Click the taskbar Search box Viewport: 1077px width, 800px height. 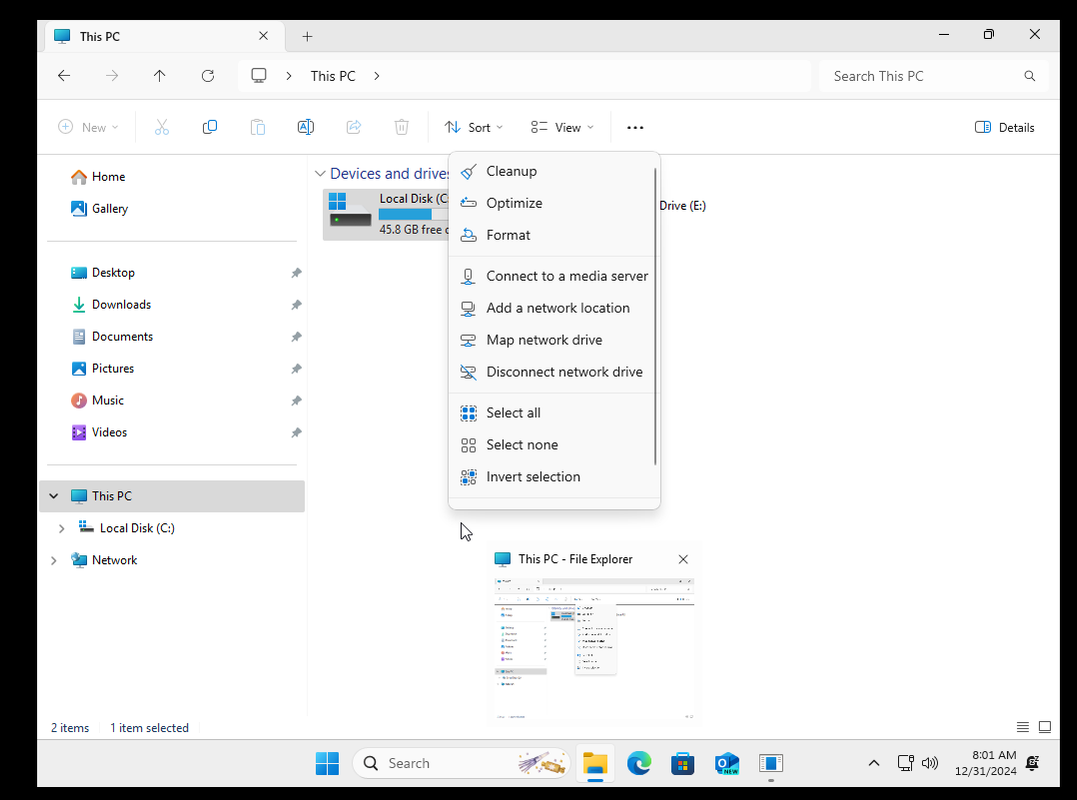point(462,763)
